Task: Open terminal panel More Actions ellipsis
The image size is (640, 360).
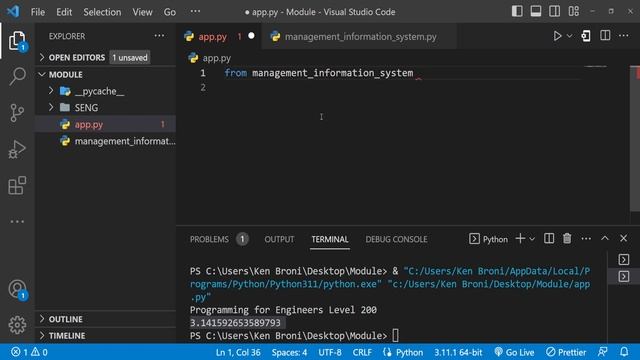Action: (x=586, y=239)
